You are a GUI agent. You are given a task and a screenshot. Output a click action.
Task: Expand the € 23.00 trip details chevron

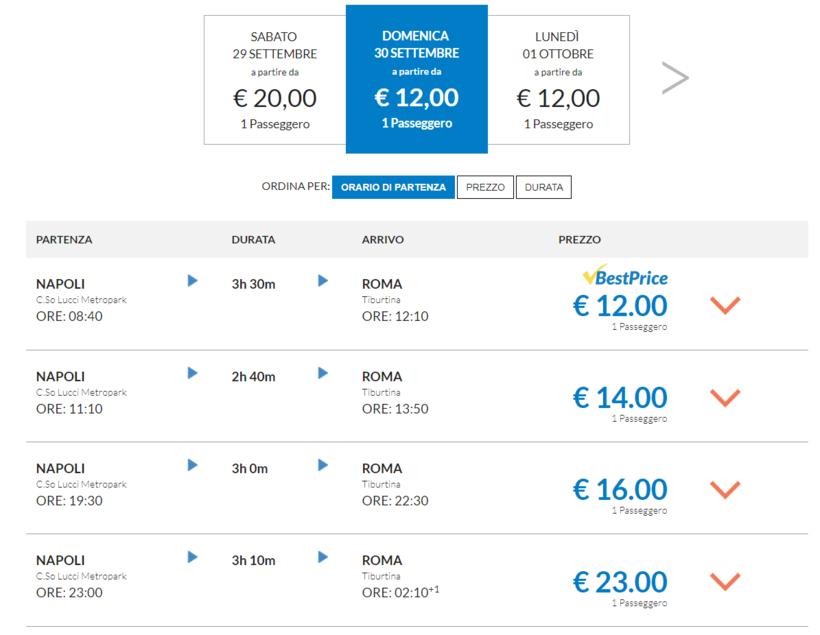click(x=725, y=581)
